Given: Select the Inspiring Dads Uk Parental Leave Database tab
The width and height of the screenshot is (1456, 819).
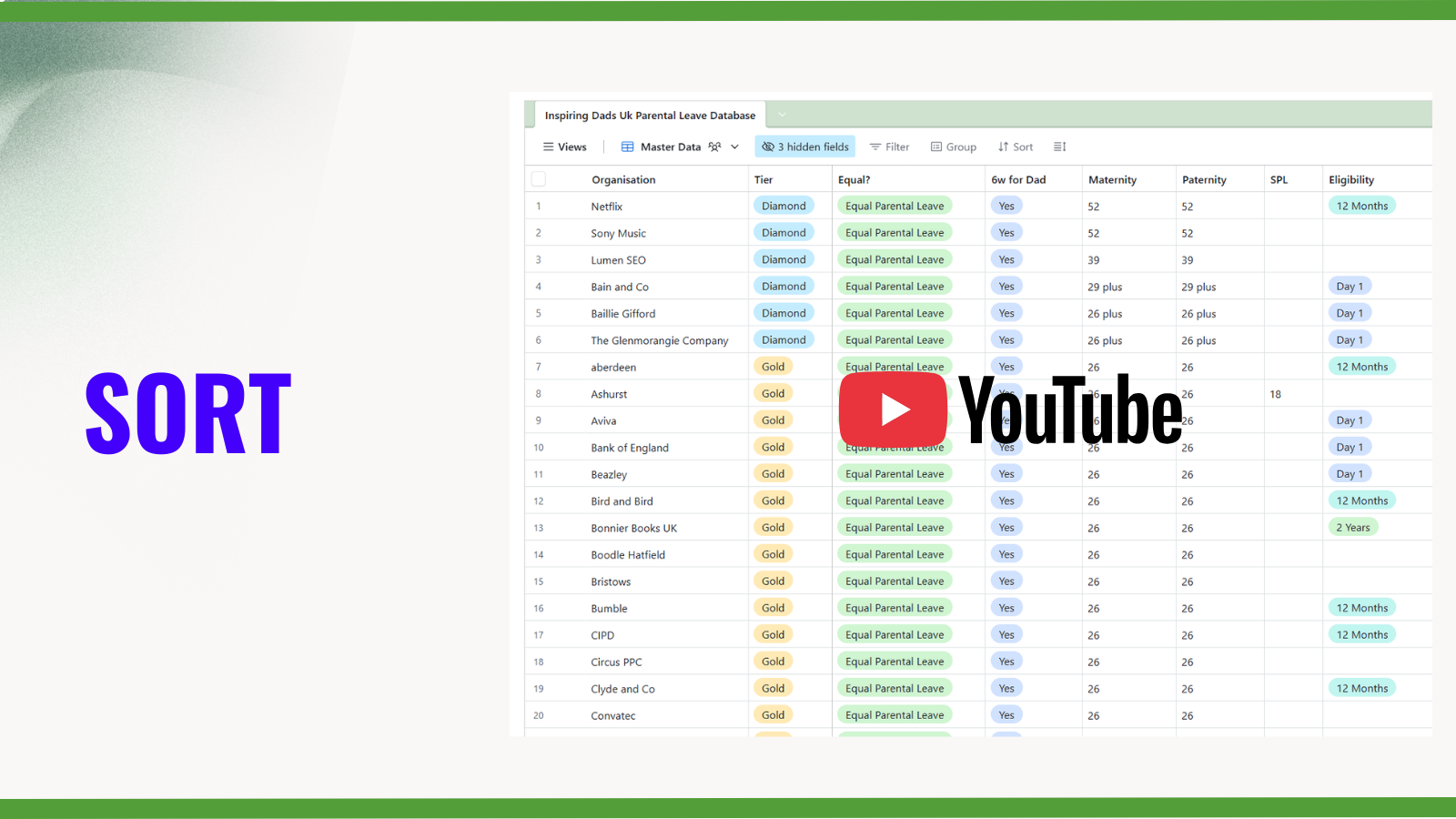Looking at the screenshot, I should 650,116.
